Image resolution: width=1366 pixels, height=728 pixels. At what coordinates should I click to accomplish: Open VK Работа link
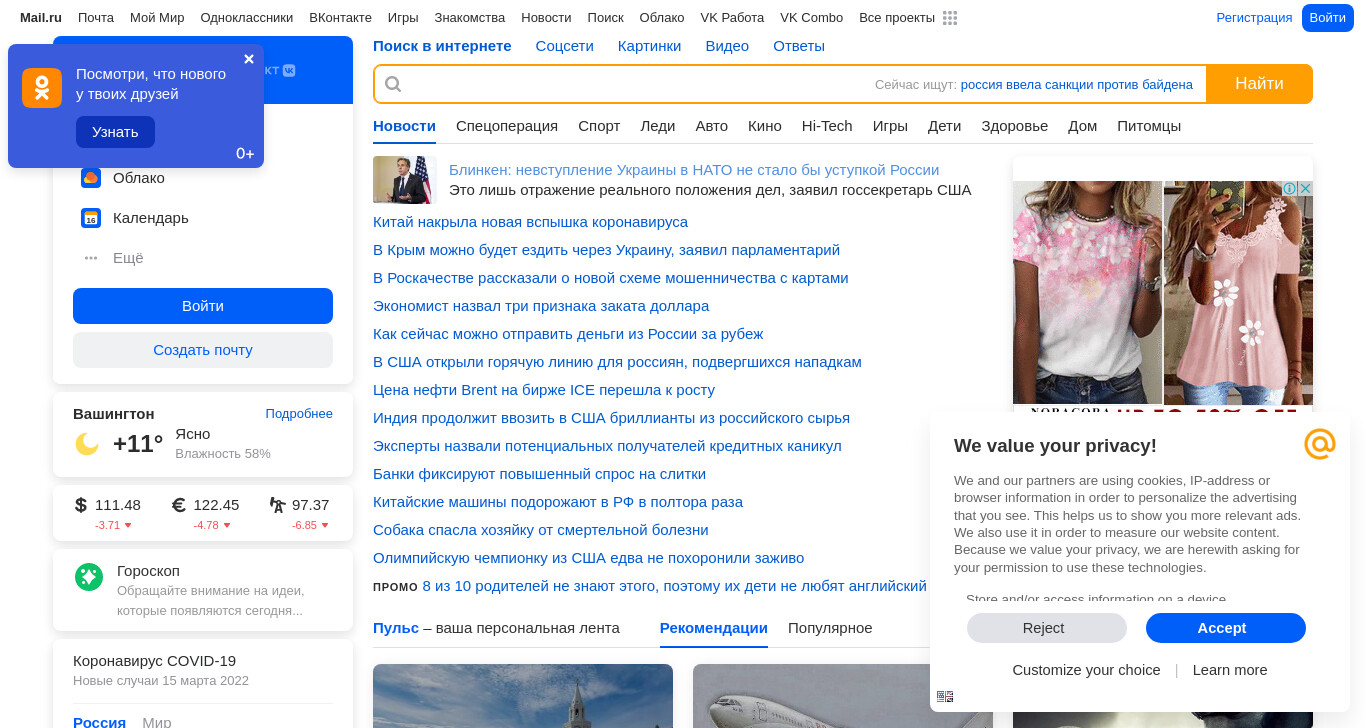point(732,18)
